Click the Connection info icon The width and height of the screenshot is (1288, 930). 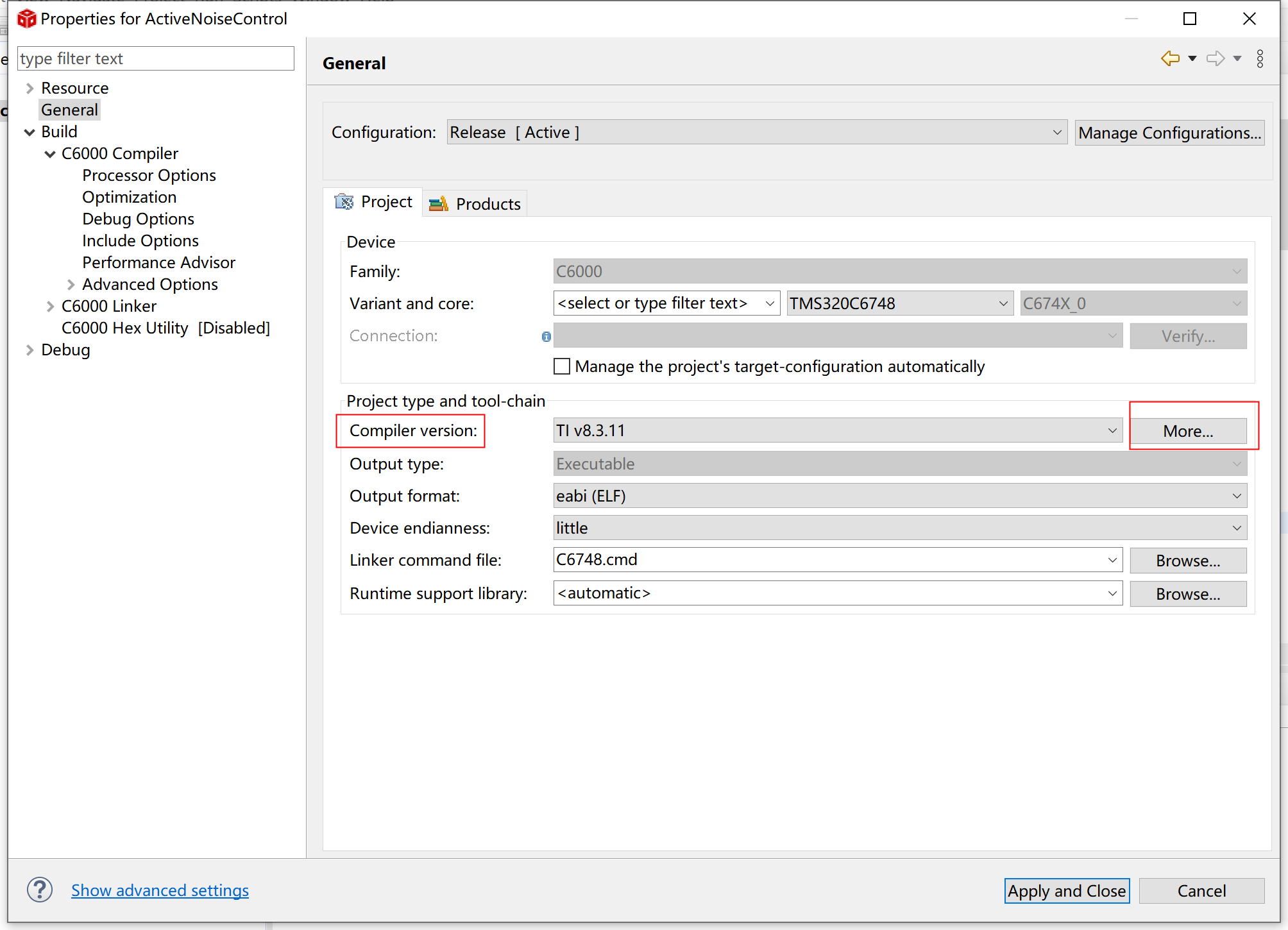click(x=546, y=336)
